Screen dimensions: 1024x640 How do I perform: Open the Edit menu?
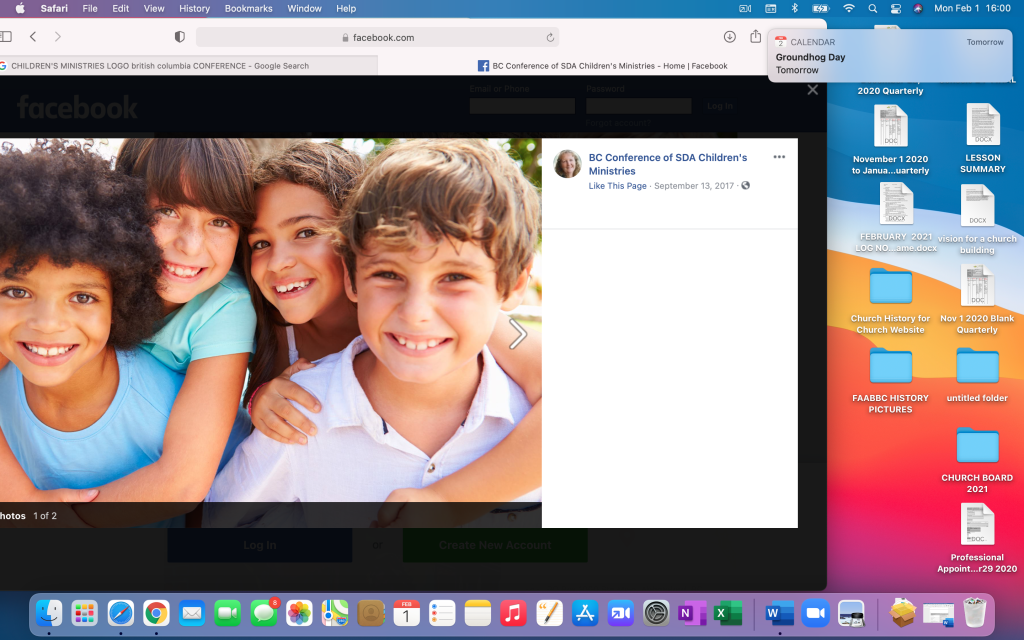[x=120, y=8]
